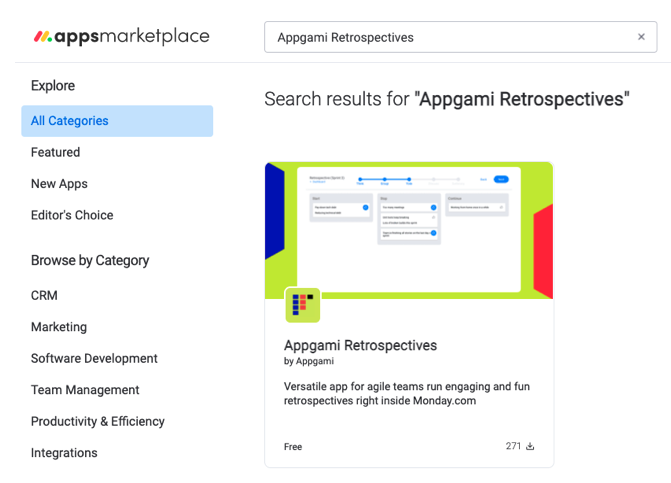Click the 'by Appgami' developer name
671x483 pixels.
[309, 361]
